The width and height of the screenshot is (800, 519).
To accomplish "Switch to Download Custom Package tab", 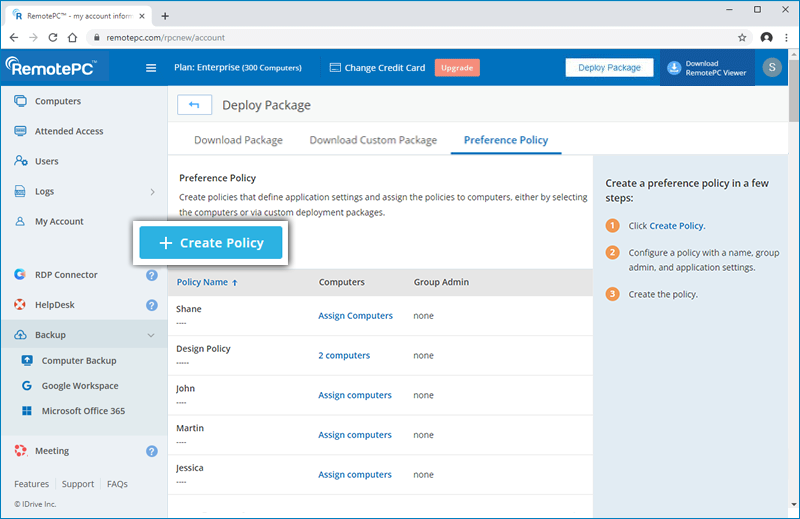I will pyautogui.click(x=373, y=140).
